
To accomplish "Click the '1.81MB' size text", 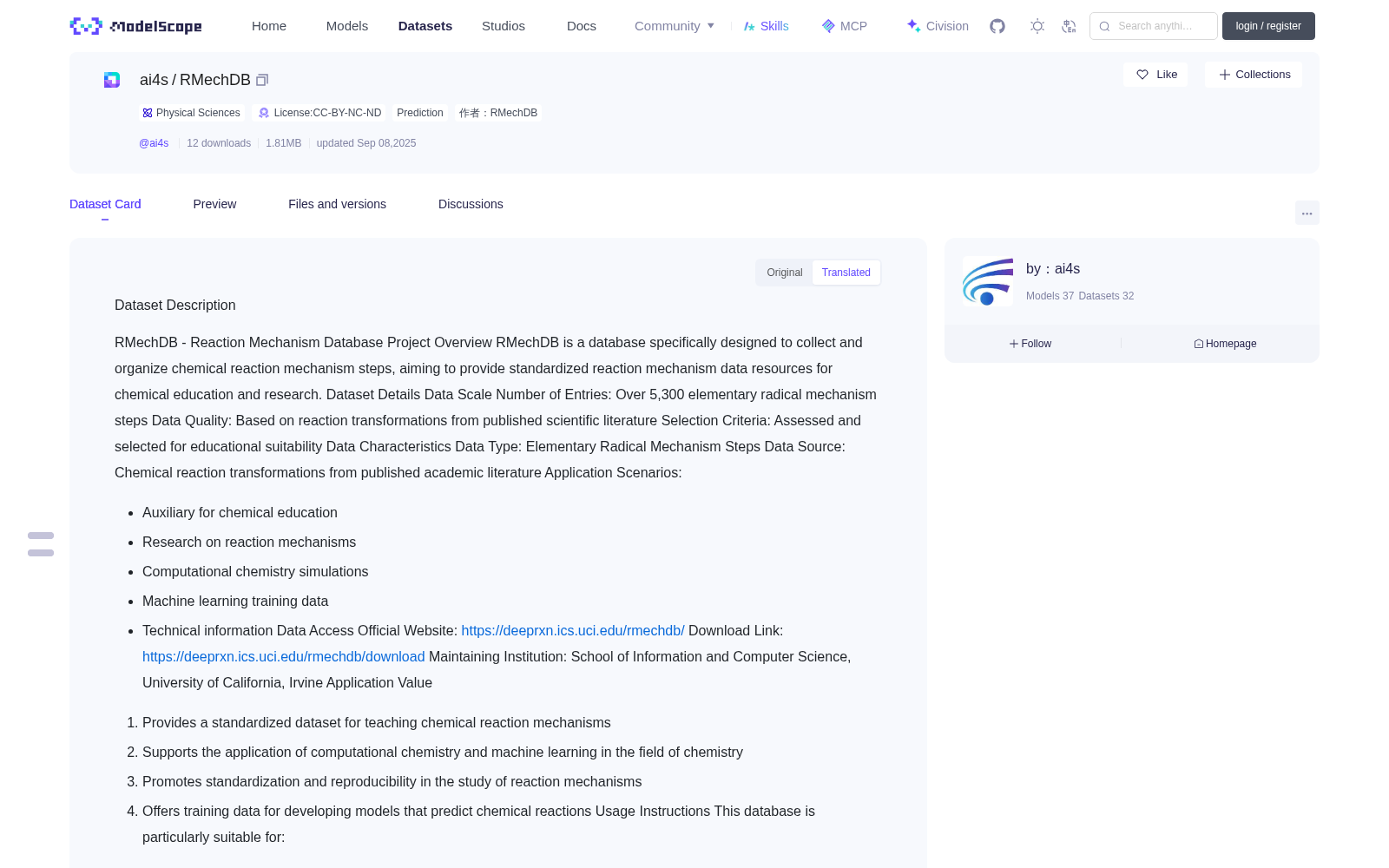I will coord(284,143).
